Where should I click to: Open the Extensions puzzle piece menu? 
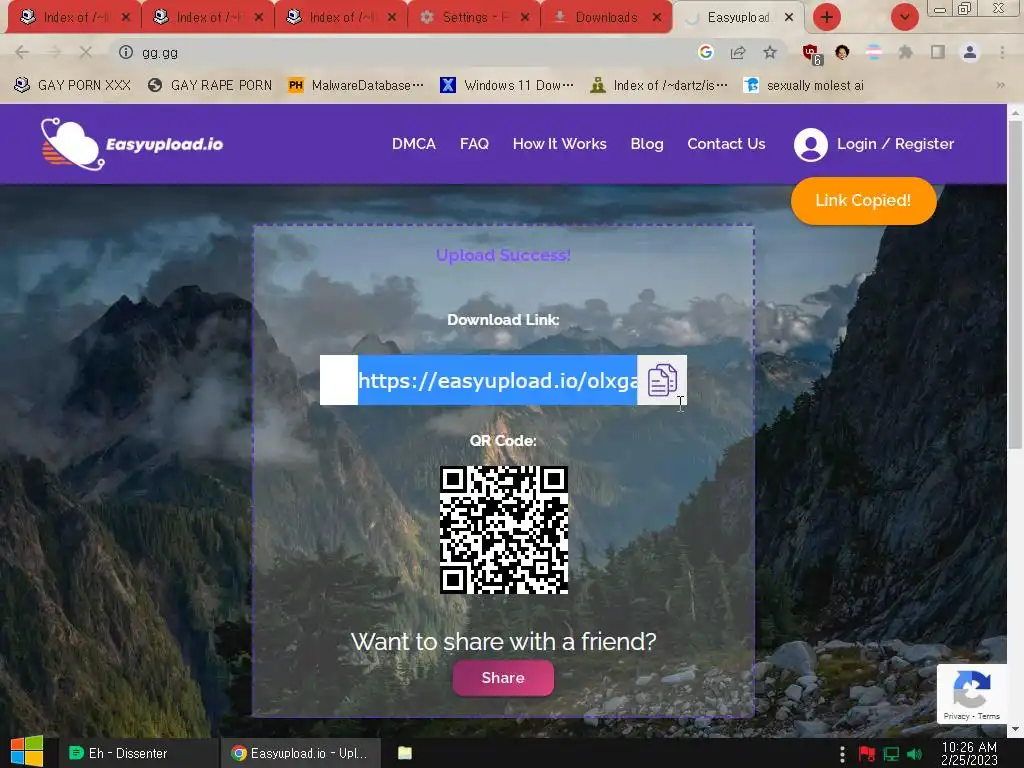(905, 52)
